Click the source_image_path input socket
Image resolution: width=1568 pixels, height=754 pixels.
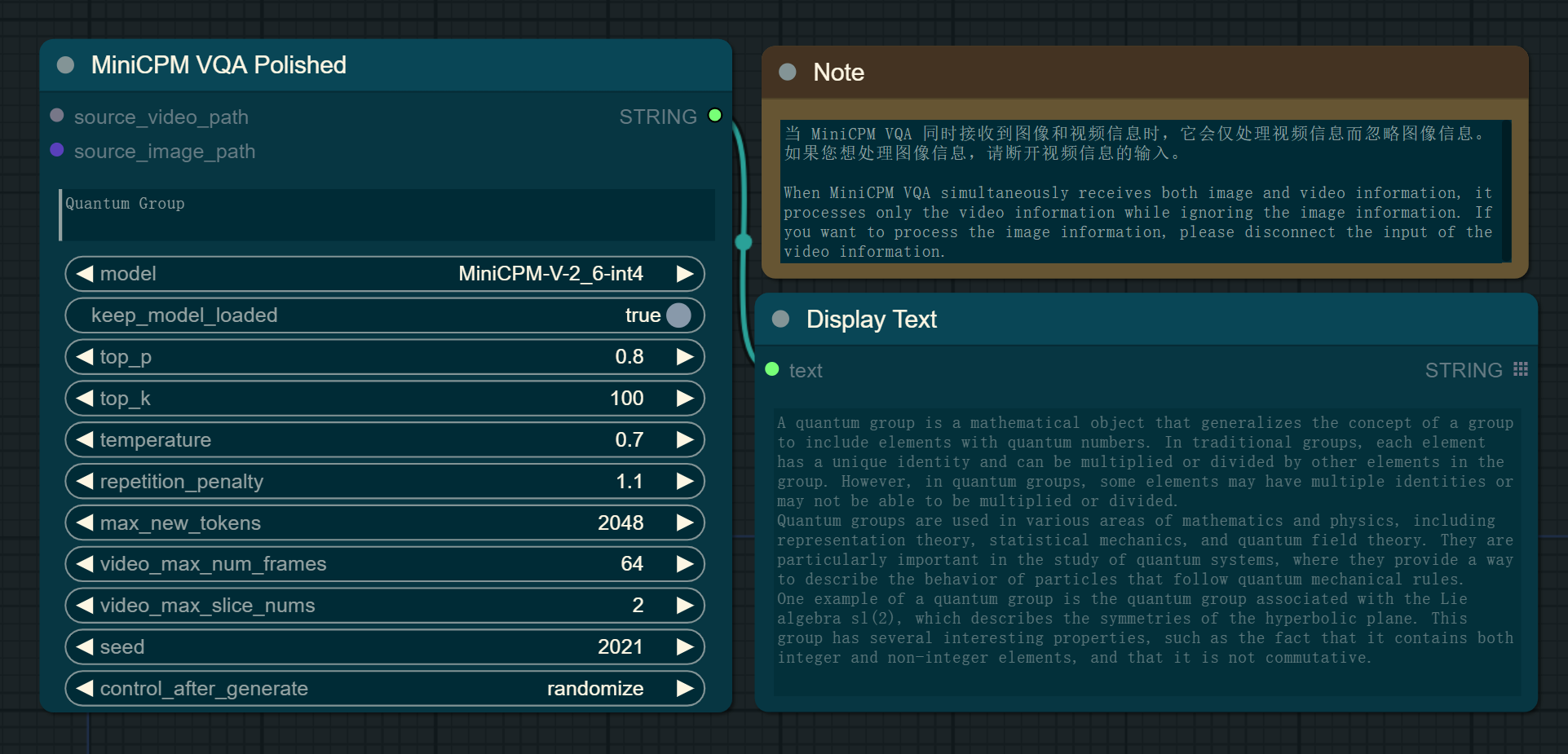(x=57, y=150)
